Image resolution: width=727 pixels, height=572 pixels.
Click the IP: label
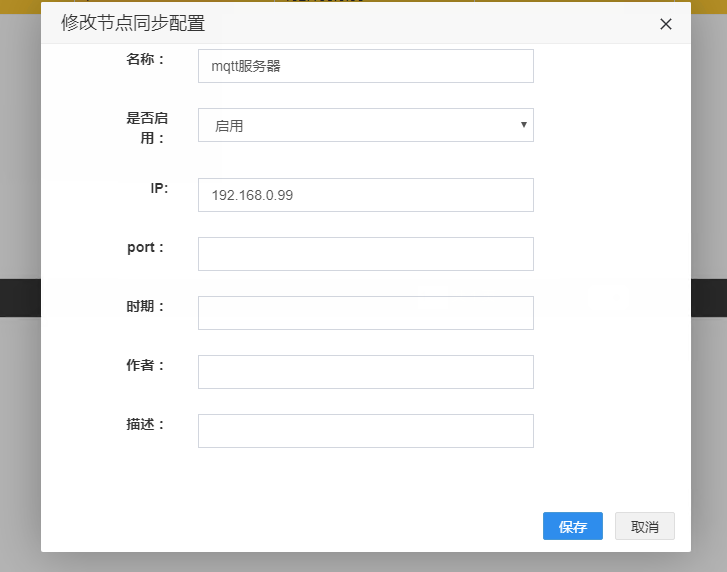[159, 188]
